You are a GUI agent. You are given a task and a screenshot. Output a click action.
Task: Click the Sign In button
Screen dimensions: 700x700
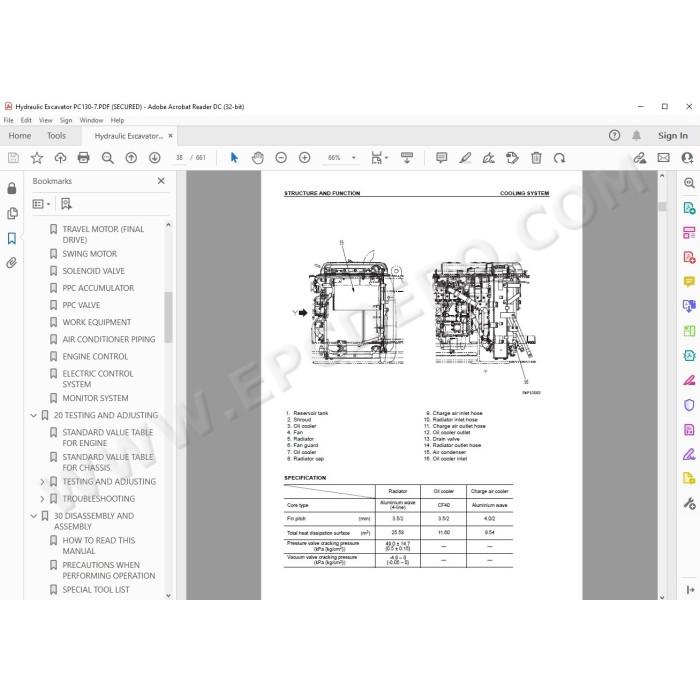[x=672, y=135]
